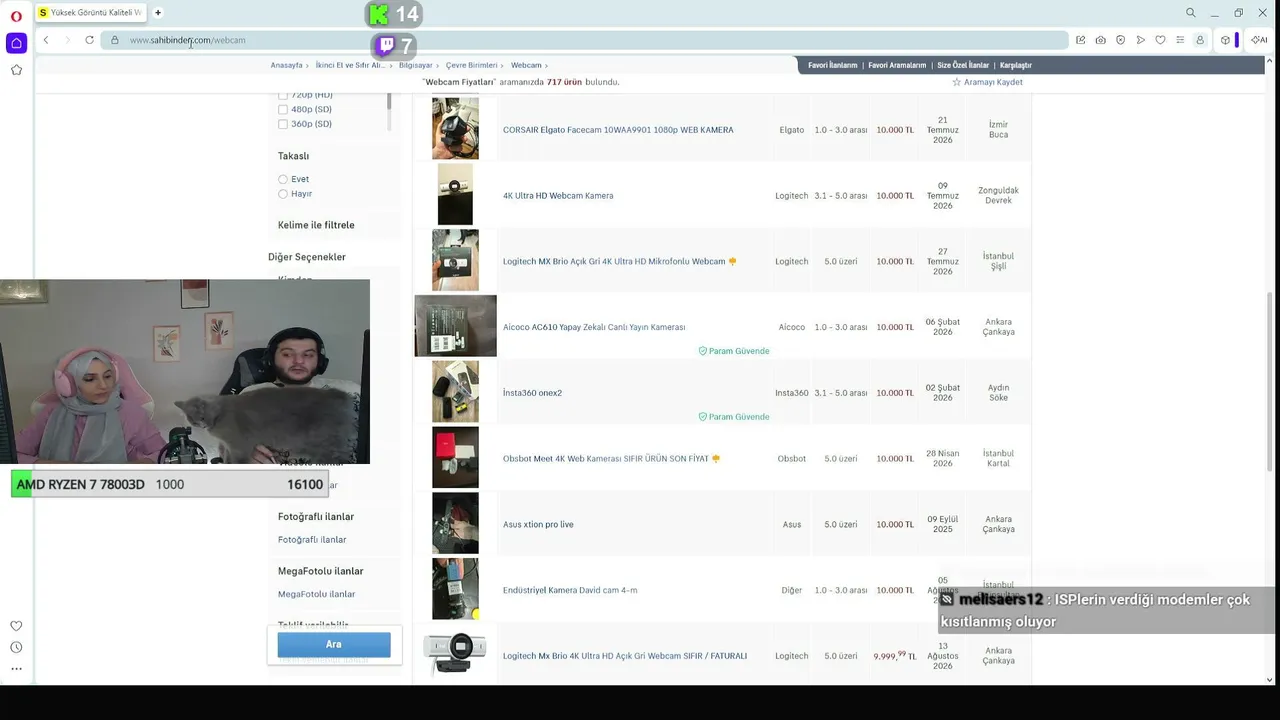
Task: Go to Anasayfa breadcrumb
Action: click(x=286, y=65)
